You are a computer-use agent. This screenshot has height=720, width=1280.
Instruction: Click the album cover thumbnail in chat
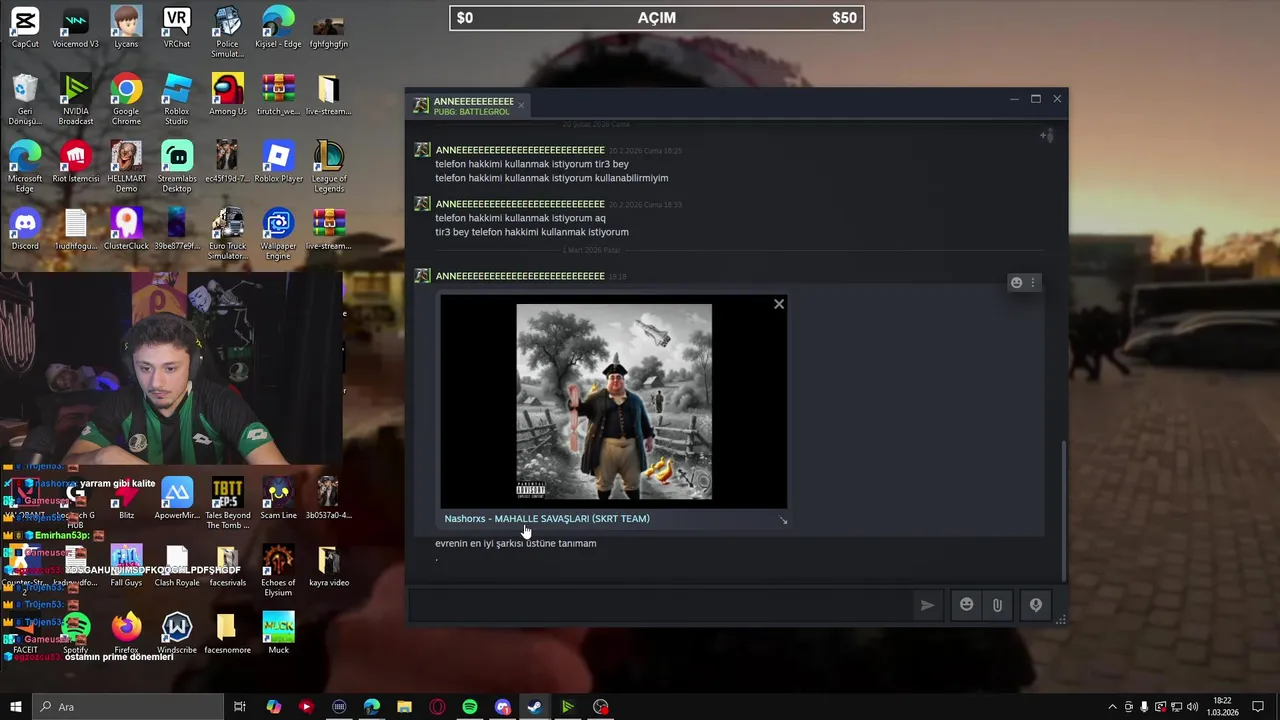(x=614, y=402)
